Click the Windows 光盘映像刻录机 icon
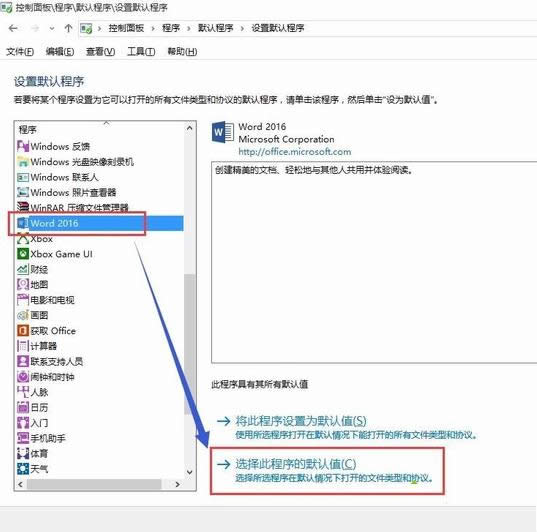 pos(23,162)
